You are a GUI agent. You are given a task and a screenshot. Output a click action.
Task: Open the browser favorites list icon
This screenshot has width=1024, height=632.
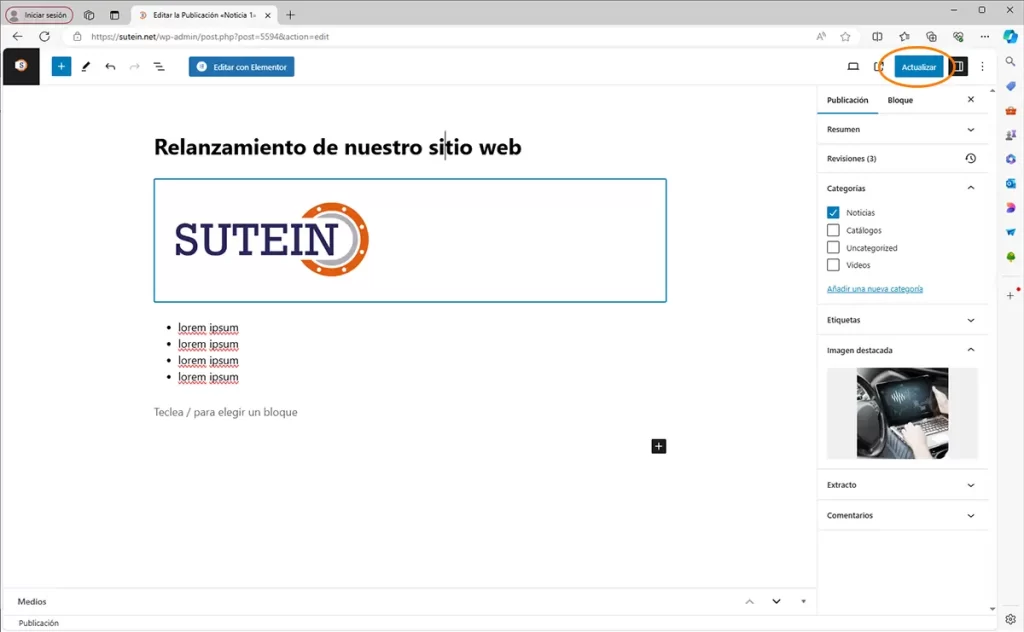tap(904, 37)
